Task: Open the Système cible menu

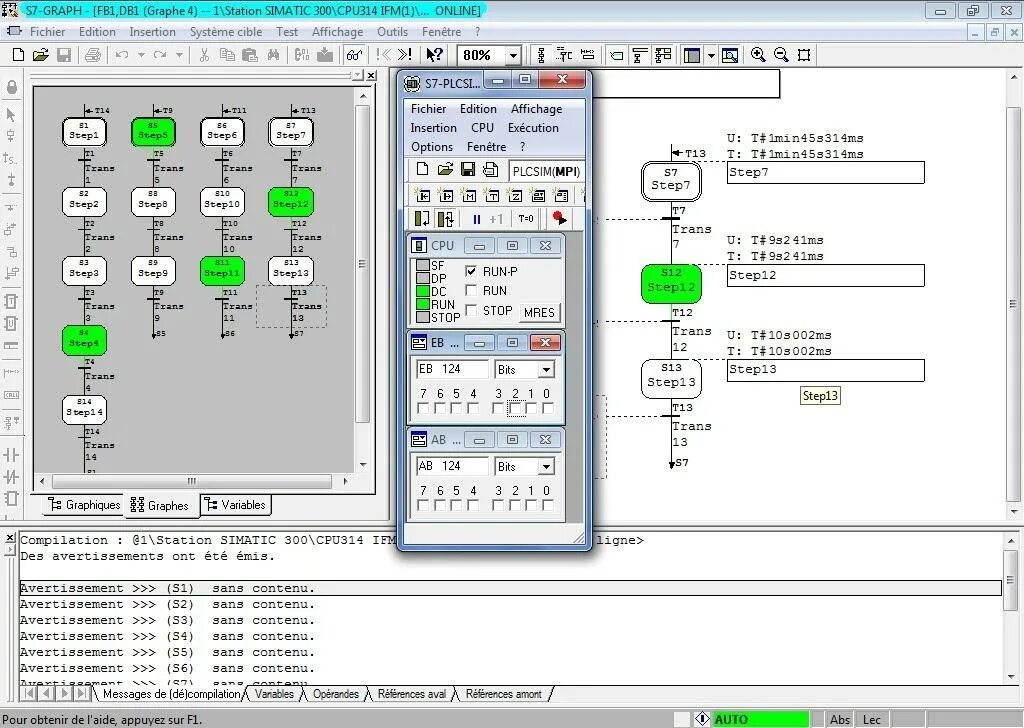Action: pos(225,31)
